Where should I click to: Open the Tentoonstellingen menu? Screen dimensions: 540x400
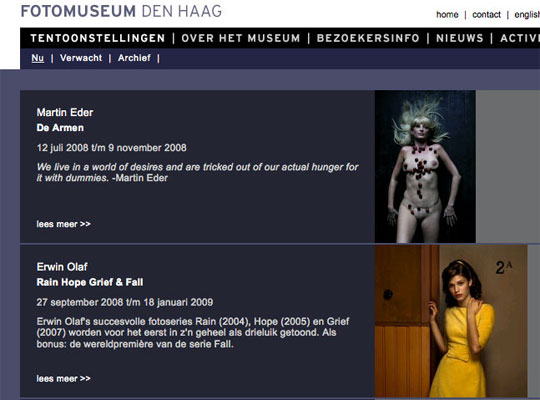(x=98, y=38)
